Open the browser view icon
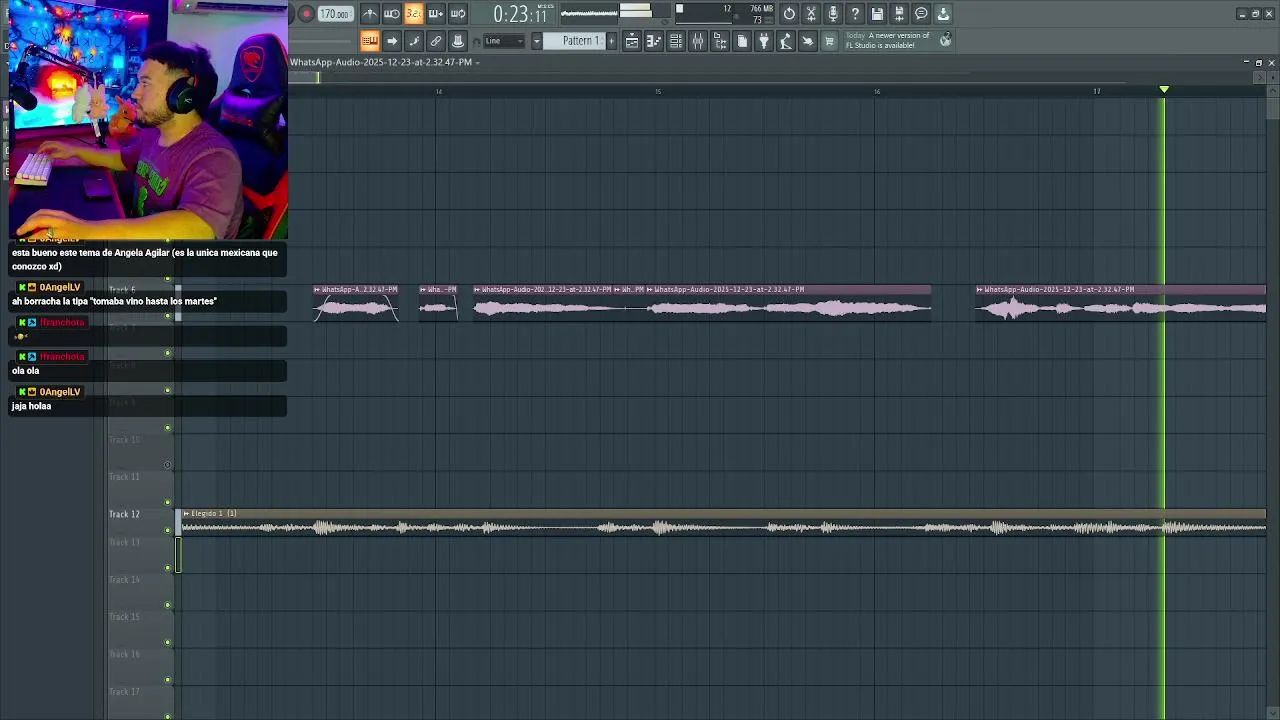This screenshot has width=1280, height=720. [720, 41]
